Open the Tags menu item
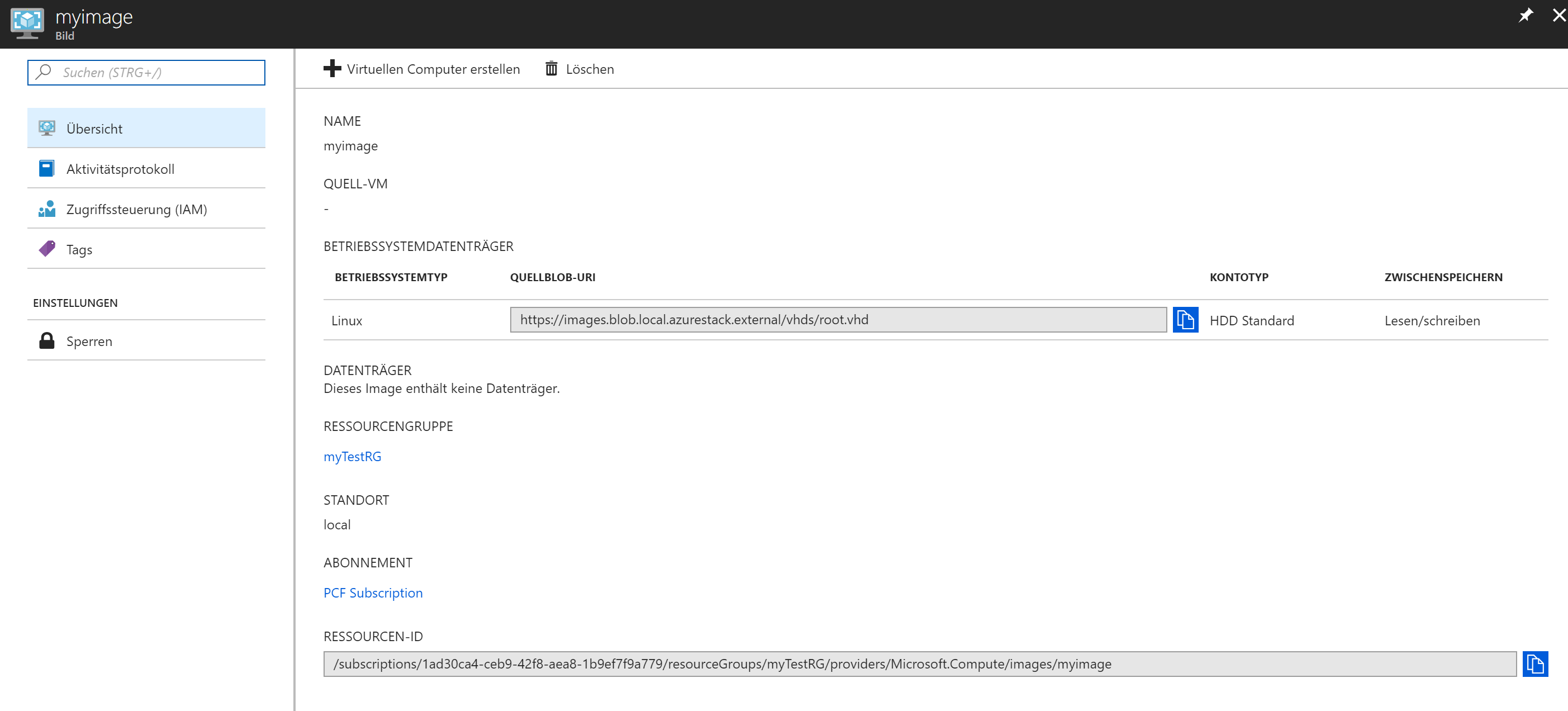The height and width of the screenshot is (711, 1568). [146, 249]
